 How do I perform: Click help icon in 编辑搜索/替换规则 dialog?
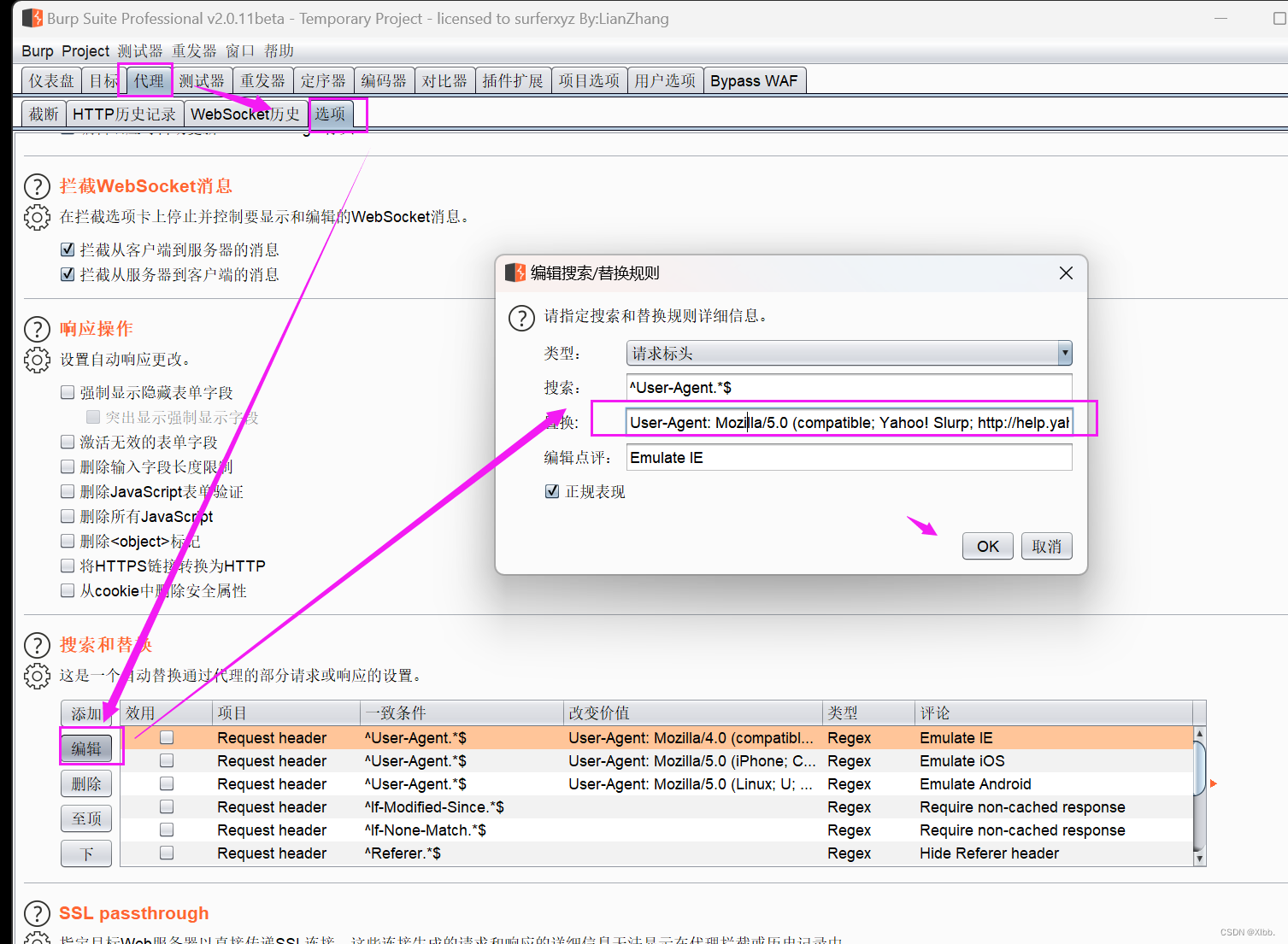521,318
